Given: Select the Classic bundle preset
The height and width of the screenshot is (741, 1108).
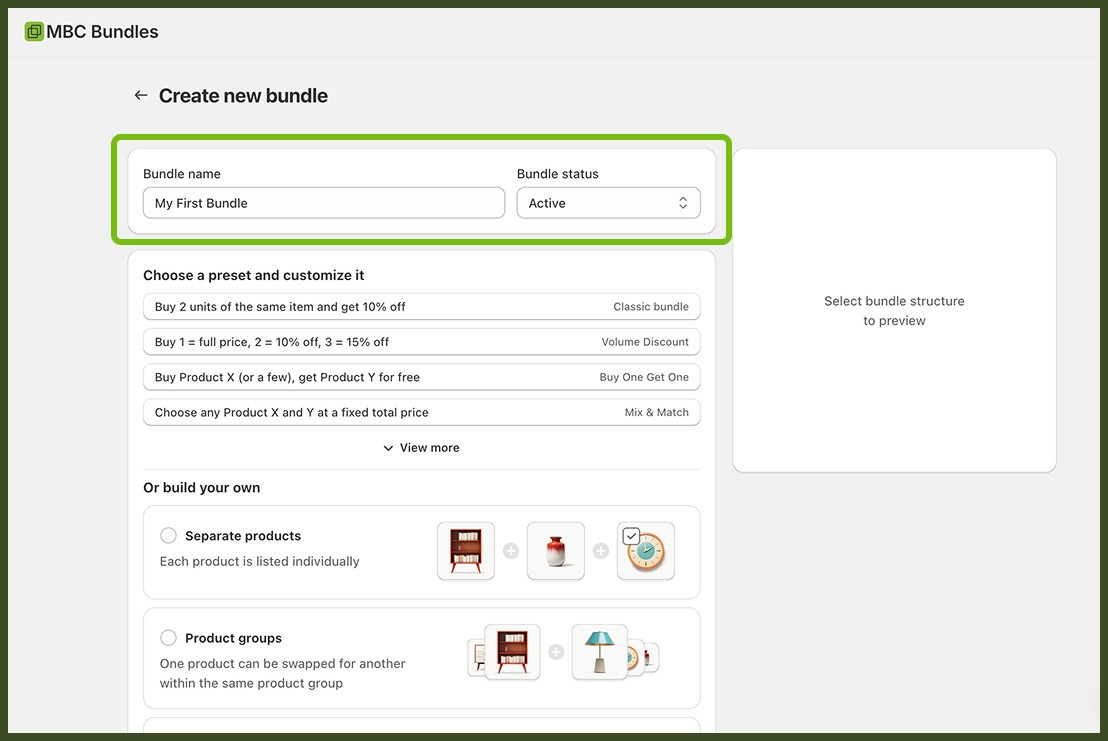Looking at the screenshot, I should [421, 306].
